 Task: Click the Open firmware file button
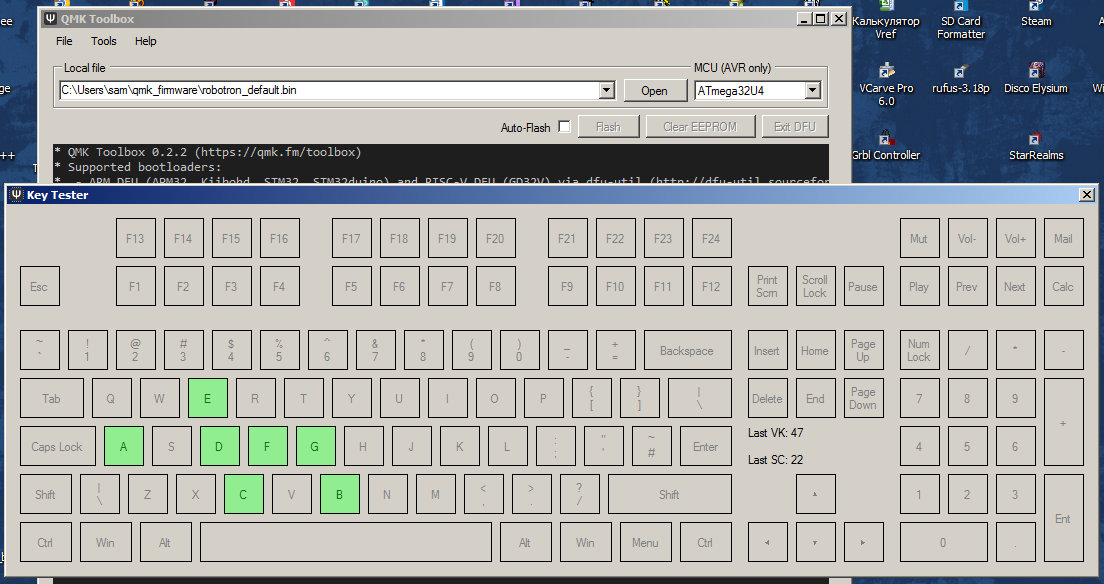pyautogui.click(x=655, y=90)
